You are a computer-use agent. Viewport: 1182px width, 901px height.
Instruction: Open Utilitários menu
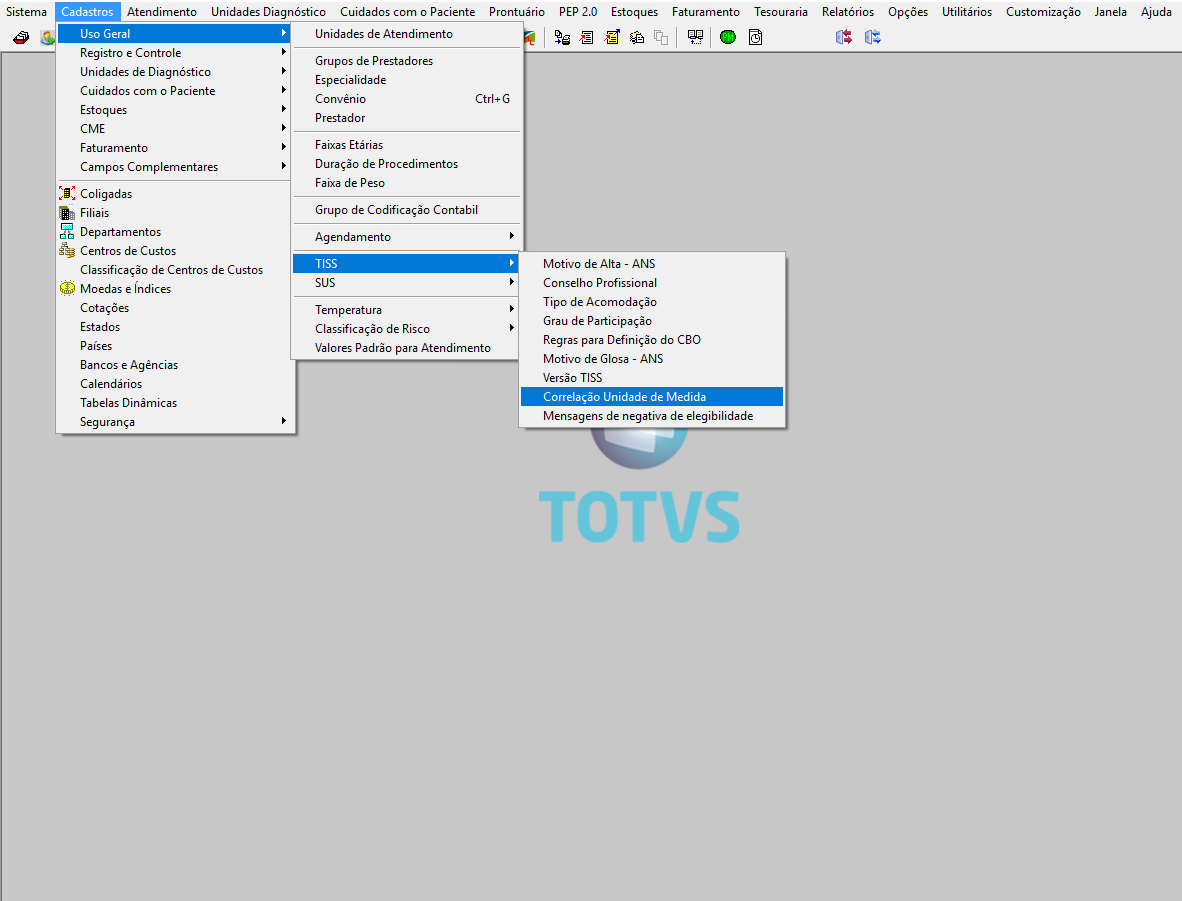(x=967, y=12)
